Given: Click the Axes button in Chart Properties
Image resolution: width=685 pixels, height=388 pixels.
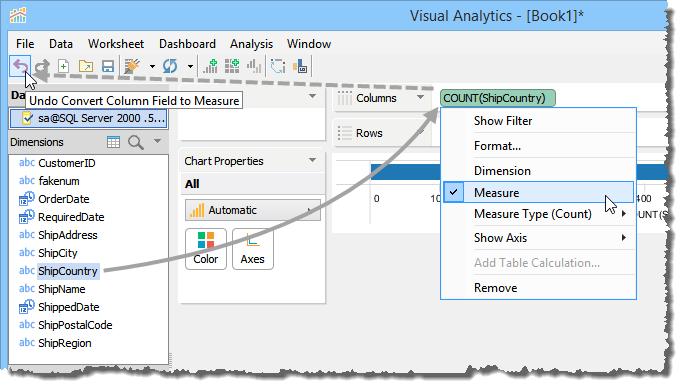Looking at the screenshot, I should click(253, 249).
